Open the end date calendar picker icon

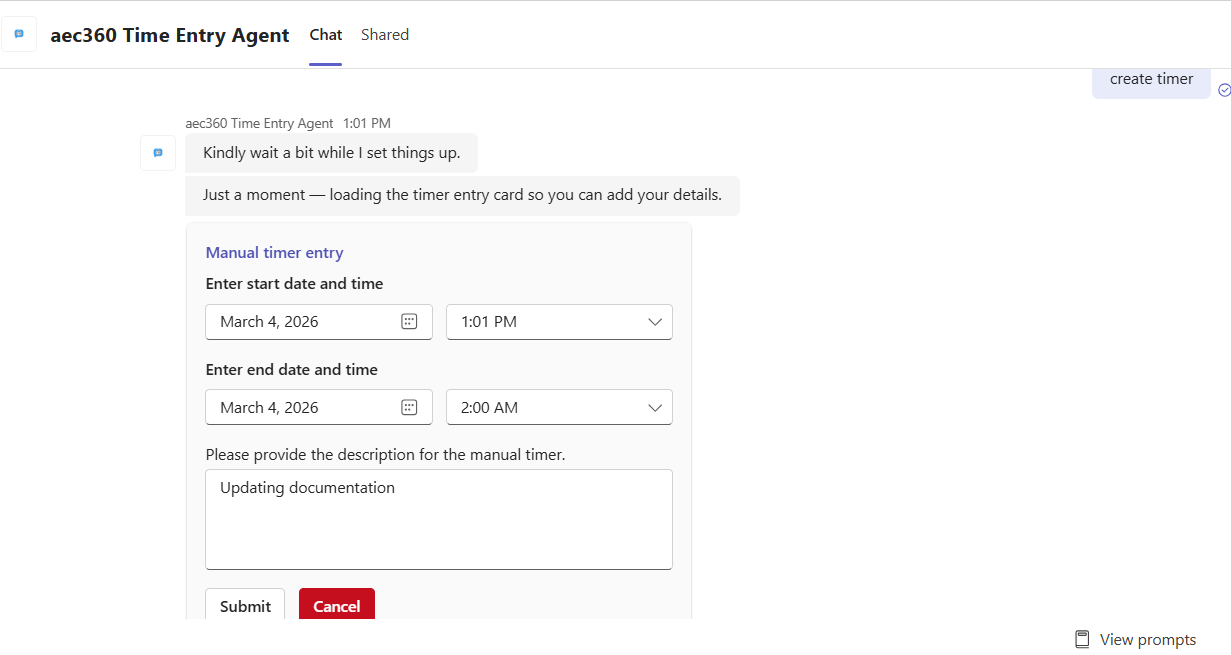[x=409, y=408]
